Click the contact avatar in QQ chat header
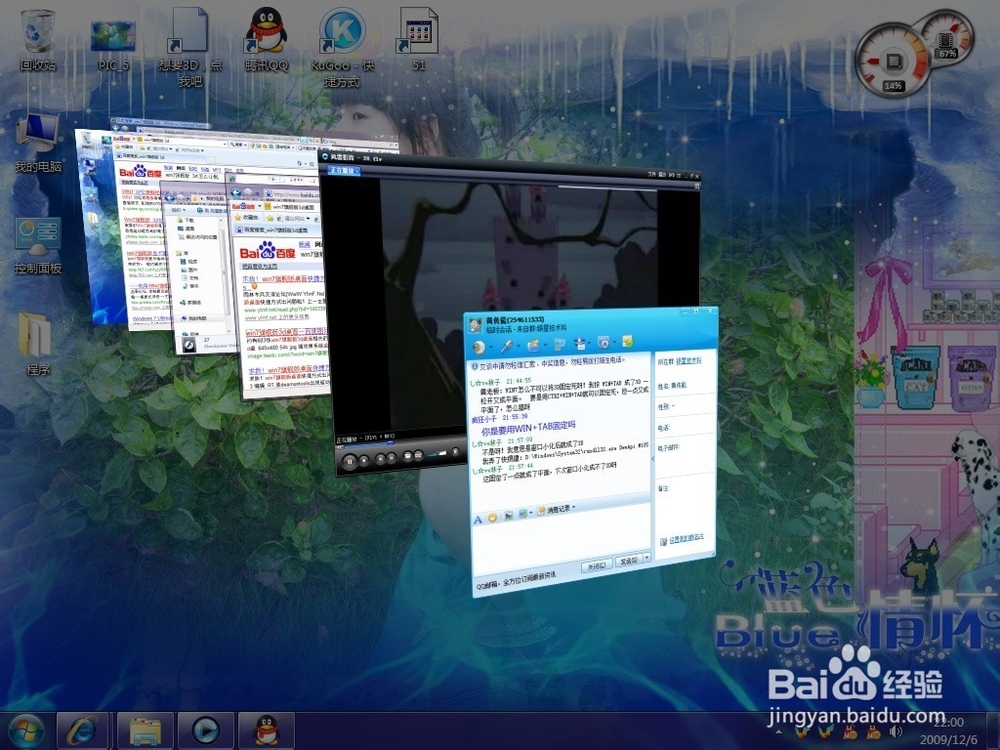The height and width of the screenshot is (750, 1000). 475,326
